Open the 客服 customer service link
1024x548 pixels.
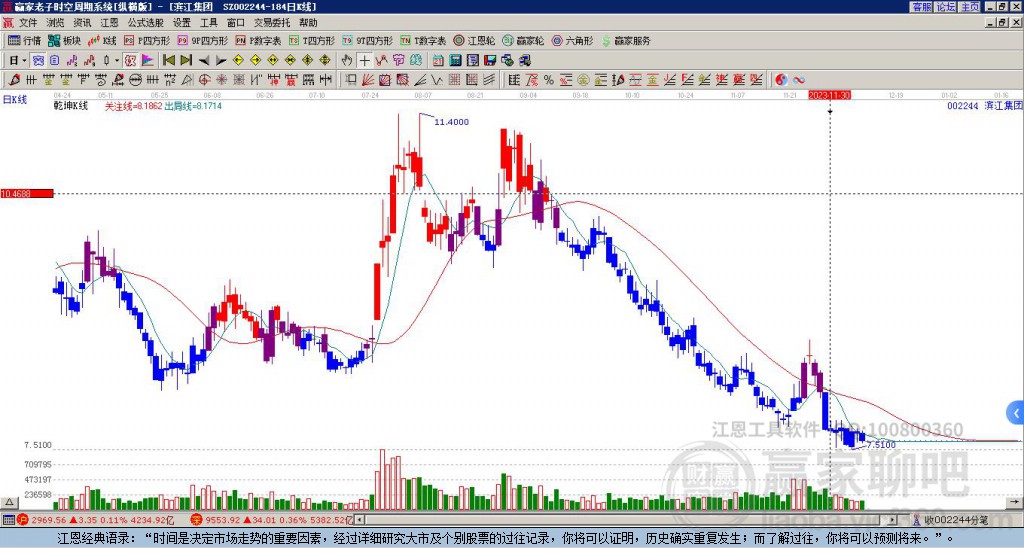click(921, 7)
